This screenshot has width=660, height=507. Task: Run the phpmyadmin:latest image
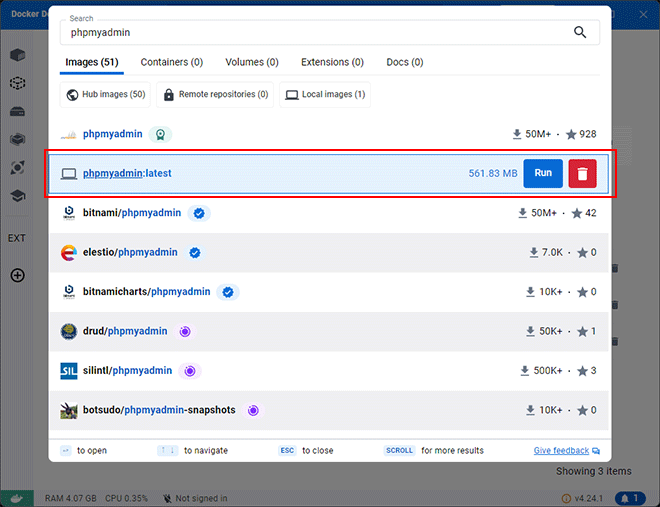point(543,173)
